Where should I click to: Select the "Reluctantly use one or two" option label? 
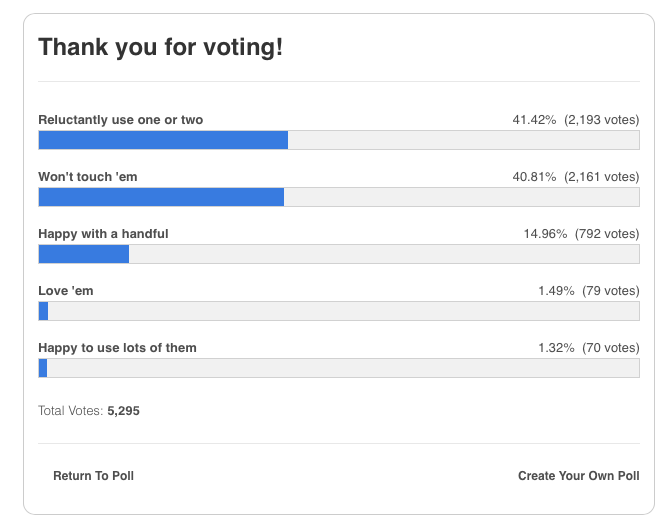pyautogui.click(x=120, y=120)
